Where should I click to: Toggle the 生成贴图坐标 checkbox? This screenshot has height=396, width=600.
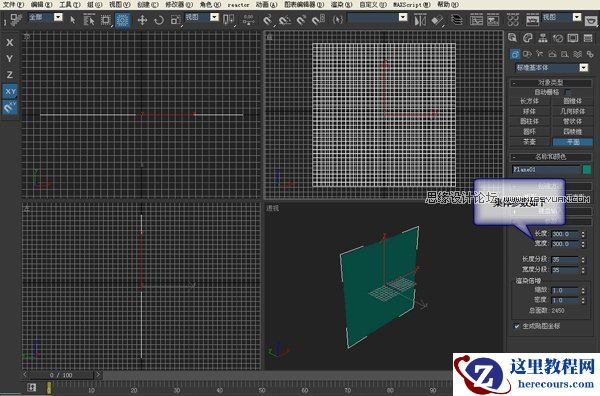coord(517,326)
